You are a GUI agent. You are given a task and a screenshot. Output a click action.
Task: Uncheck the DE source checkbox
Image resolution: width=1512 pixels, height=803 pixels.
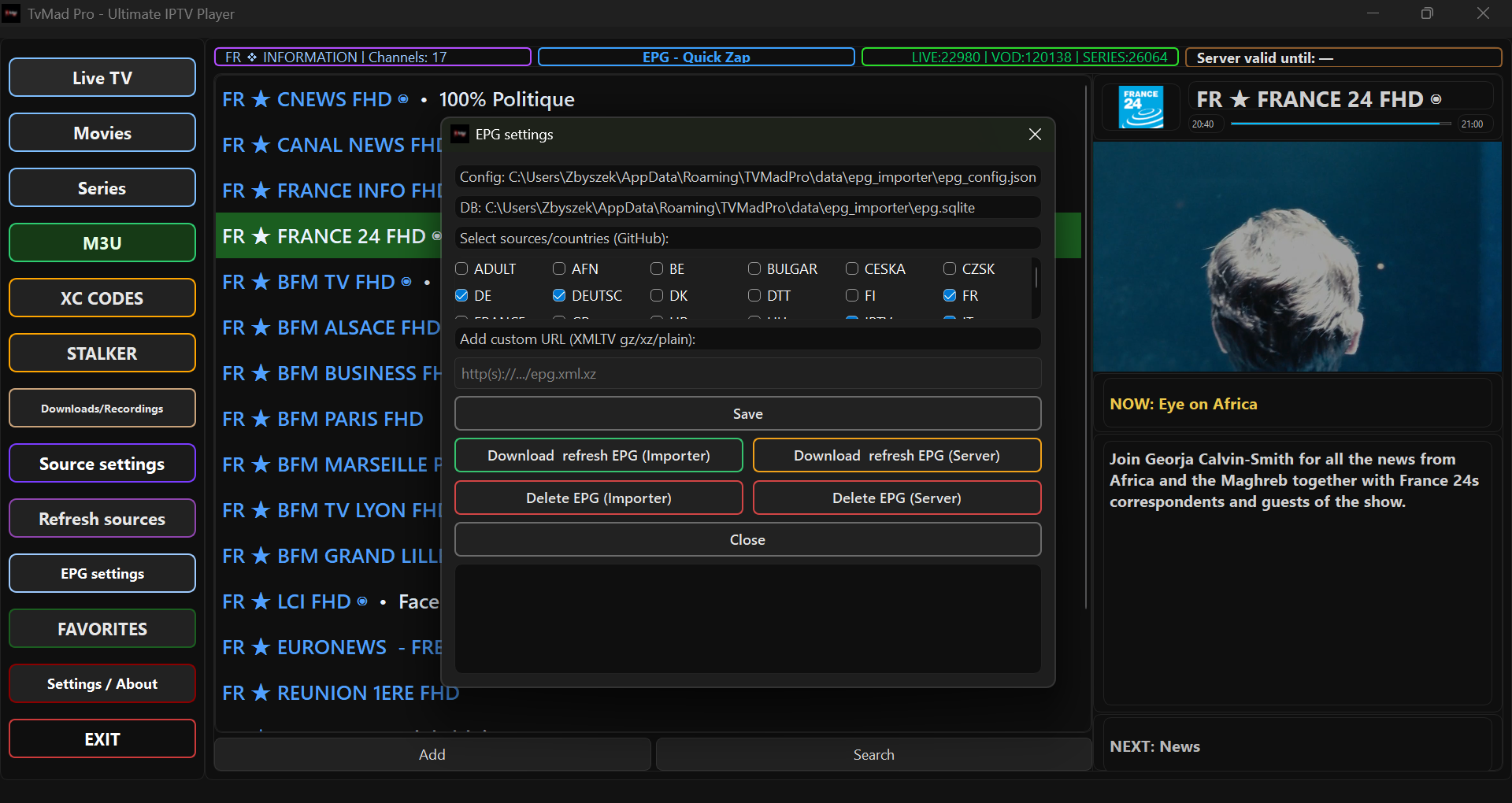[462, 295]
